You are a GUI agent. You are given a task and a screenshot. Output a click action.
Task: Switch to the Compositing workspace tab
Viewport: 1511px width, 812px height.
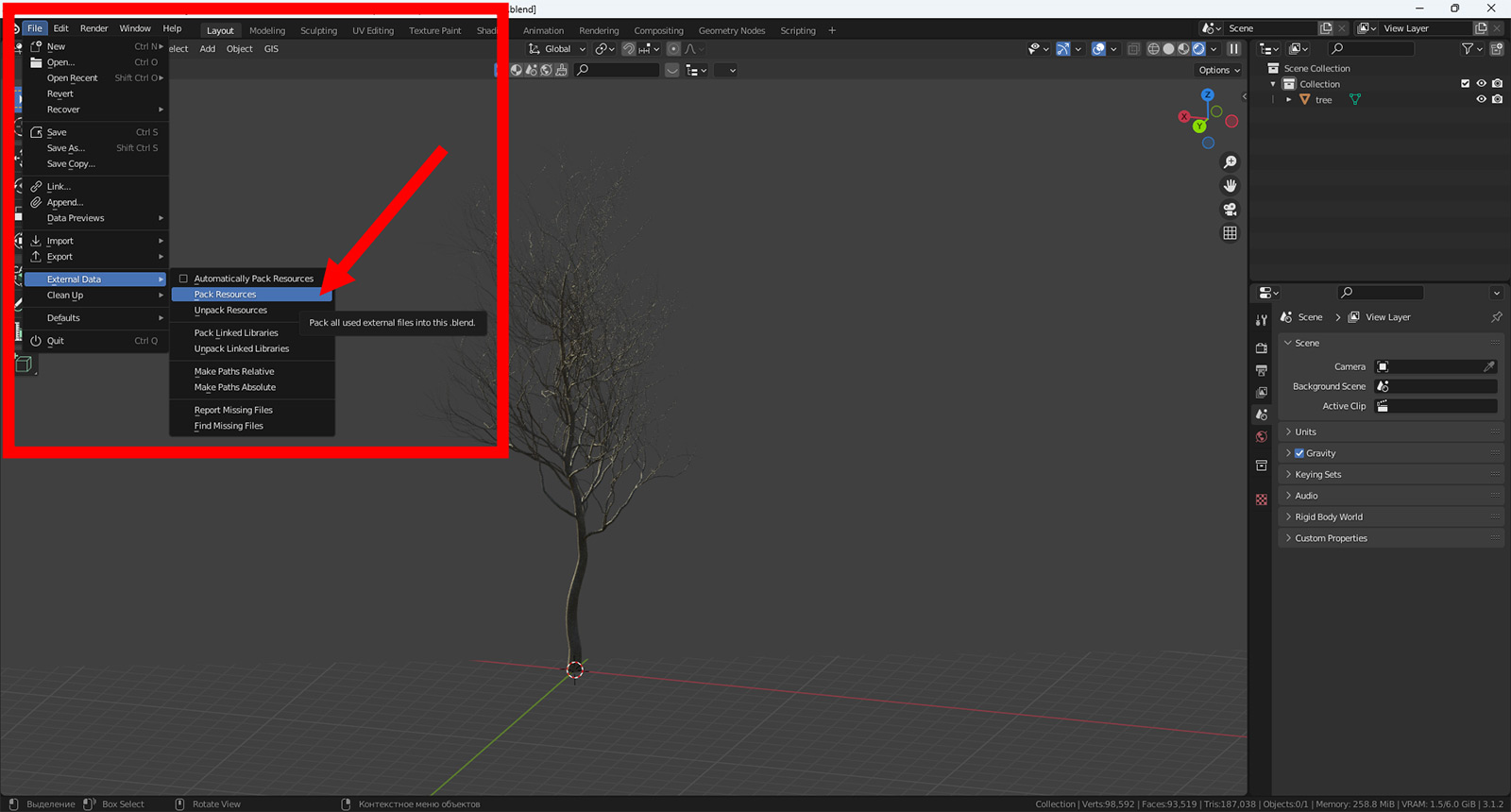tap(658, 30)
